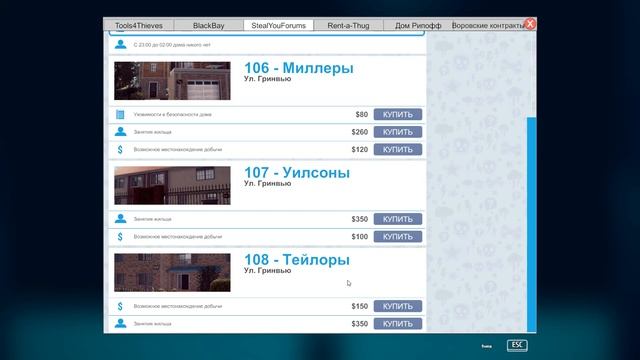
Task: Click the $260 price for Миллеры
Action: click(x=360, y=132)
